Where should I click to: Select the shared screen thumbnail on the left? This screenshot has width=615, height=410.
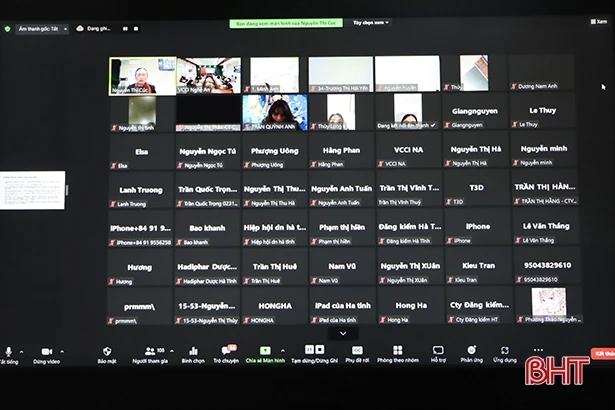pyautogui.click(x=32, y=190)
